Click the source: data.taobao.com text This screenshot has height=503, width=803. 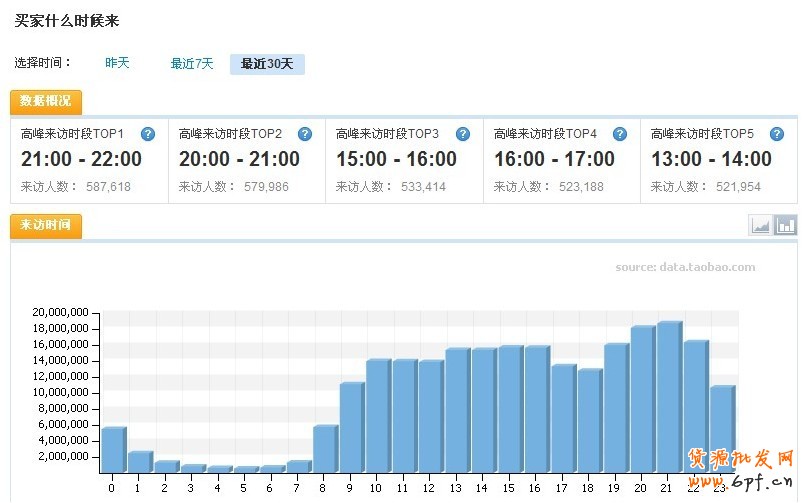click(x=685, y=267)
